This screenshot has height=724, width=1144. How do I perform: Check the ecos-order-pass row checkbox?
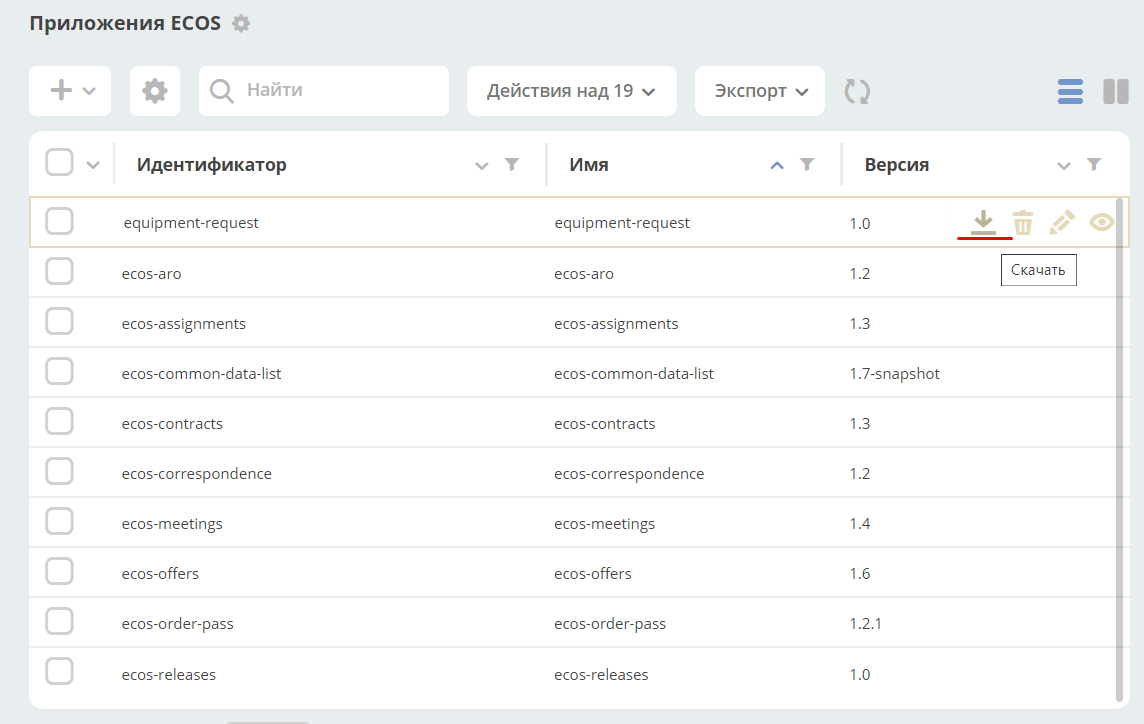(59, 621)
